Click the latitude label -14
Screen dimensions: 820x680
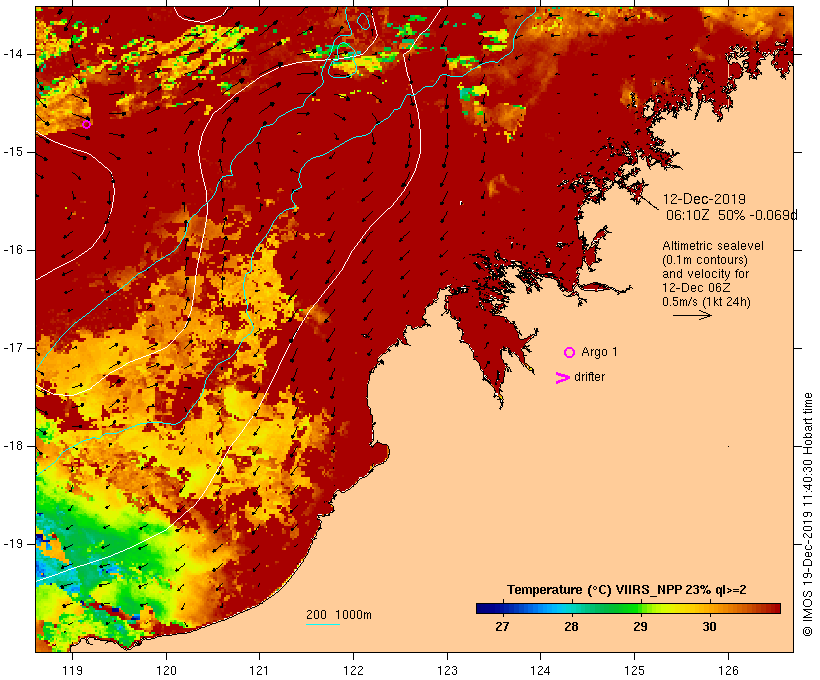(x=13, y=54)
